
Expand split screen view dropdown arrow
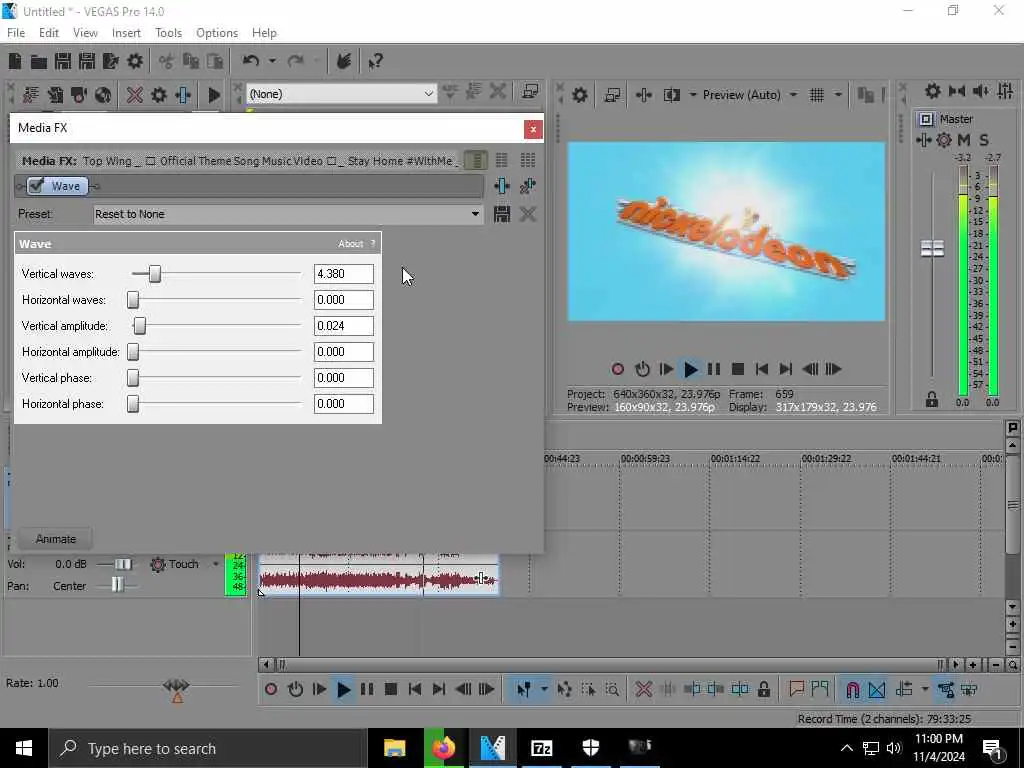click(692, 95)
